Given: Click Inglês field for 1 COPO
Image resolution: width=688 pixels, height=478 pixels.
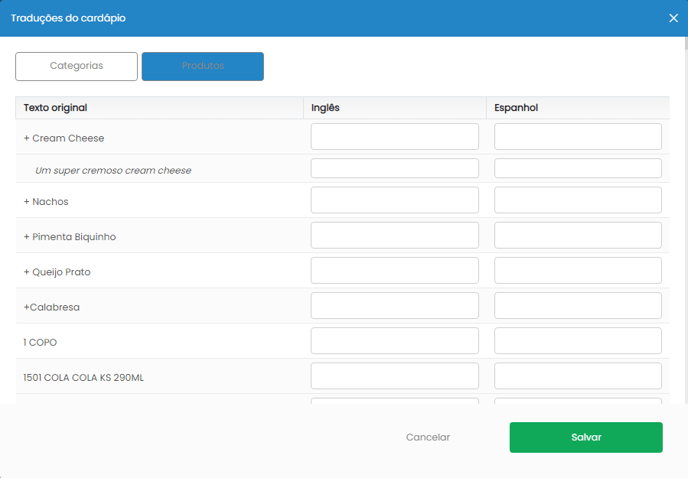Looking at the screenshot, I should pyautogui.click(x=394, y=341).
